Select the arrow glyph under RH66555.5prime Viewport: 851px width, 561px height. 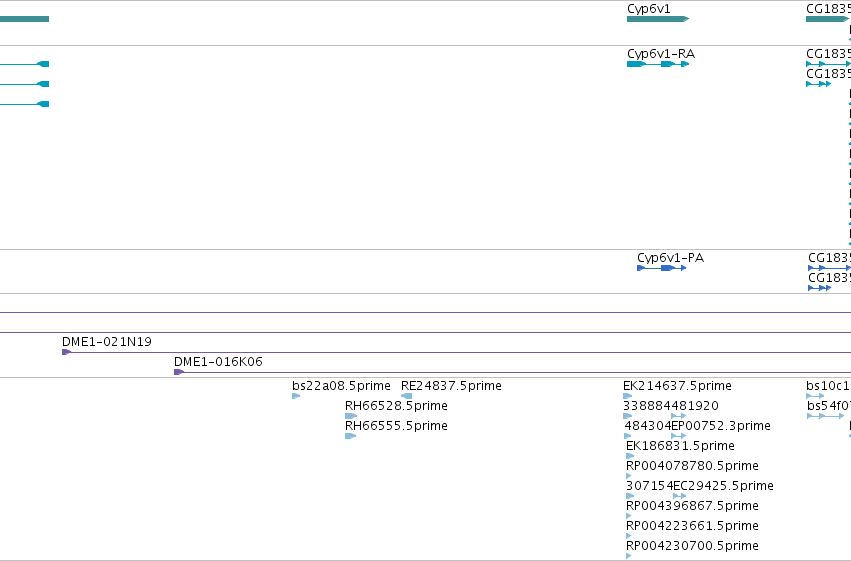351,436
